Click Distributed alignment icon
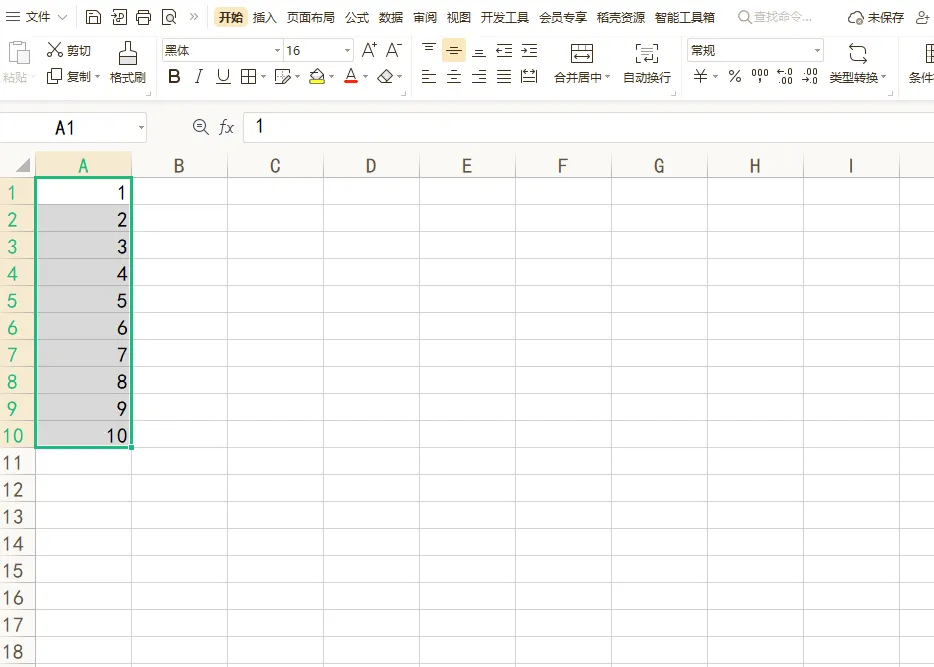934x667 pixels. 529,76
